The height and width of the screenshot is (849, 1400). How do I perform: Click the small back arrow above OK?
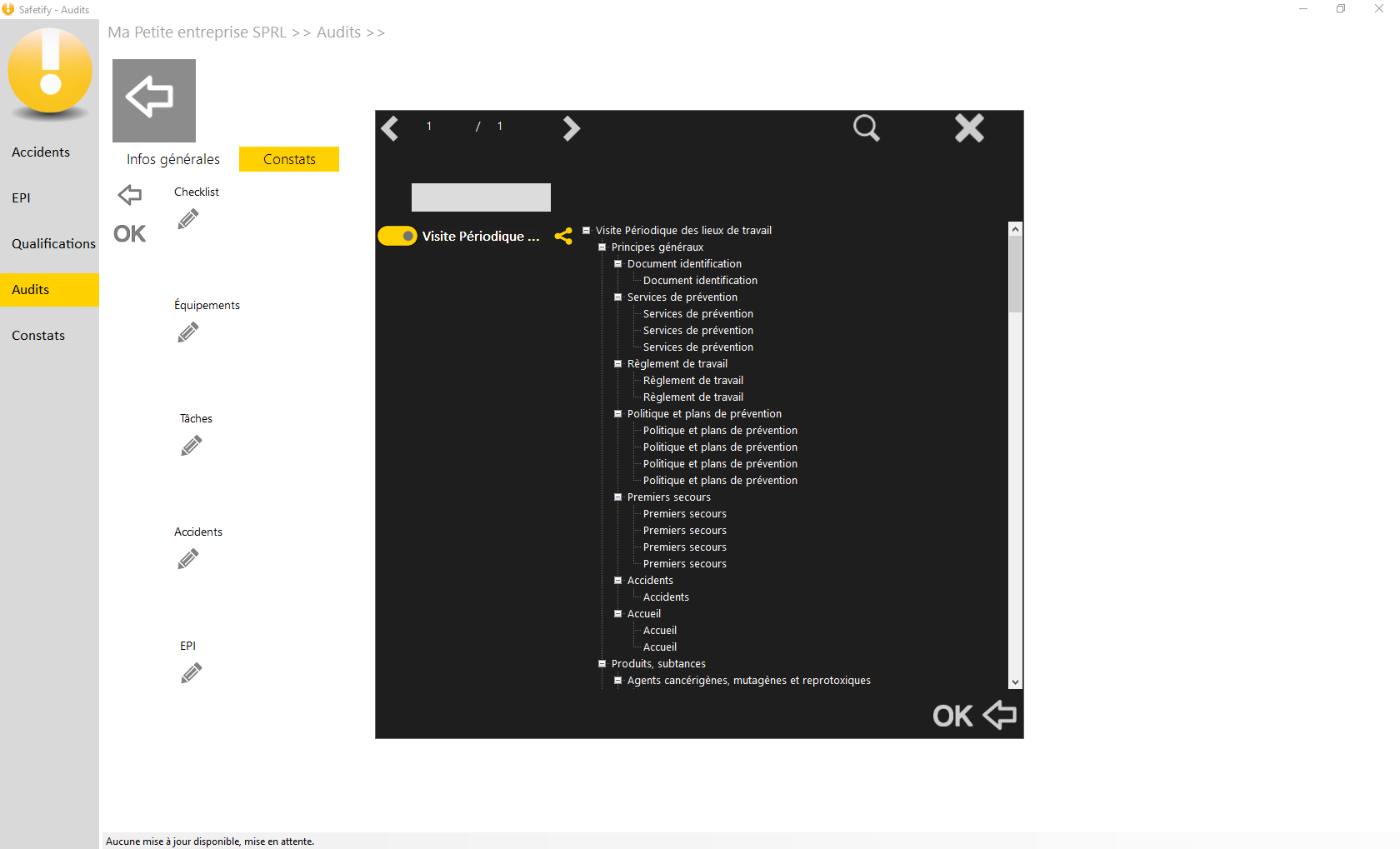point(129,195)
